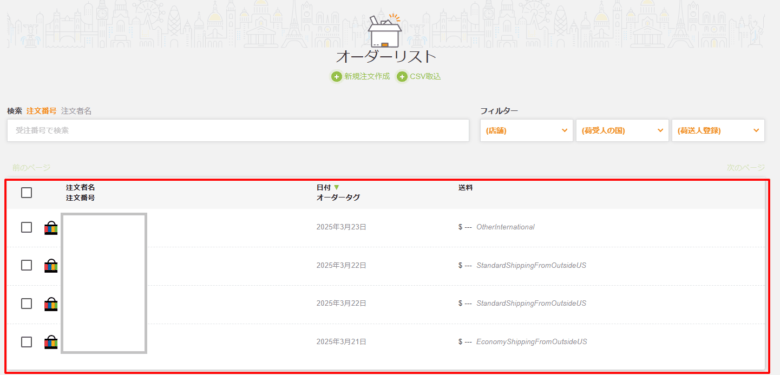Click the 送料 column header

[x=465, y=188]
